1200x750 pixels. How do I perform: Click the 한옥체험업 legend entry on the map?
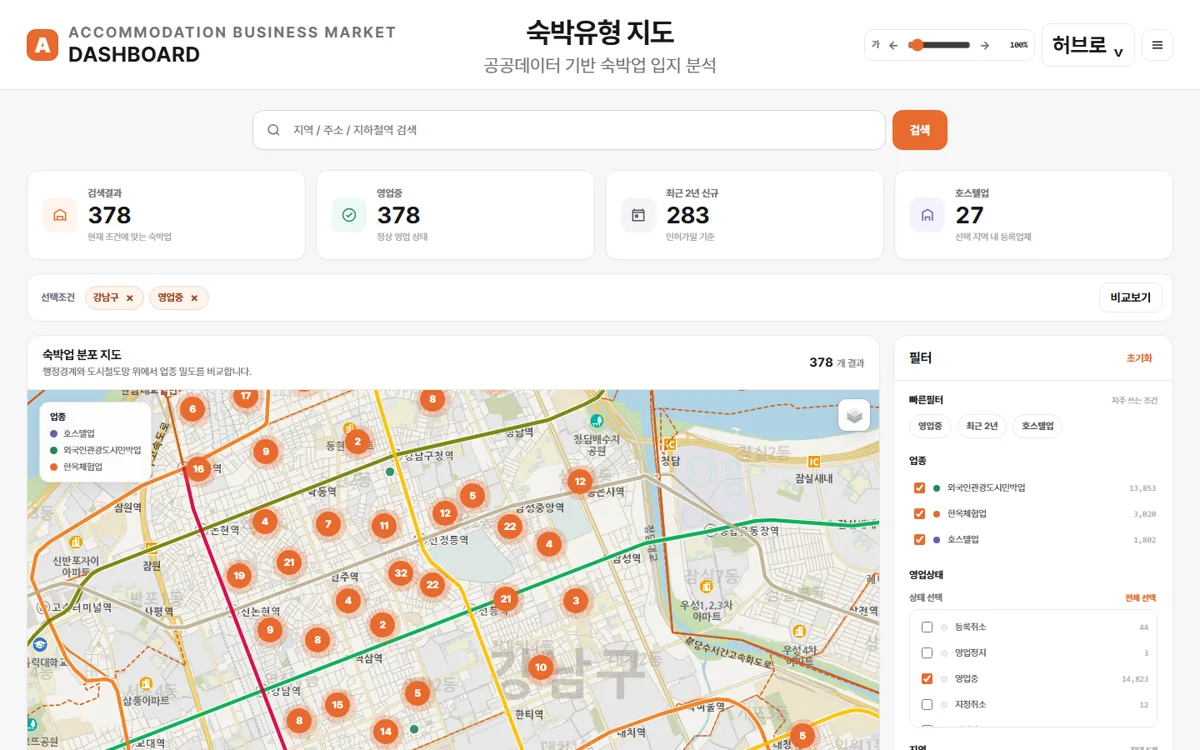[76, 466]
